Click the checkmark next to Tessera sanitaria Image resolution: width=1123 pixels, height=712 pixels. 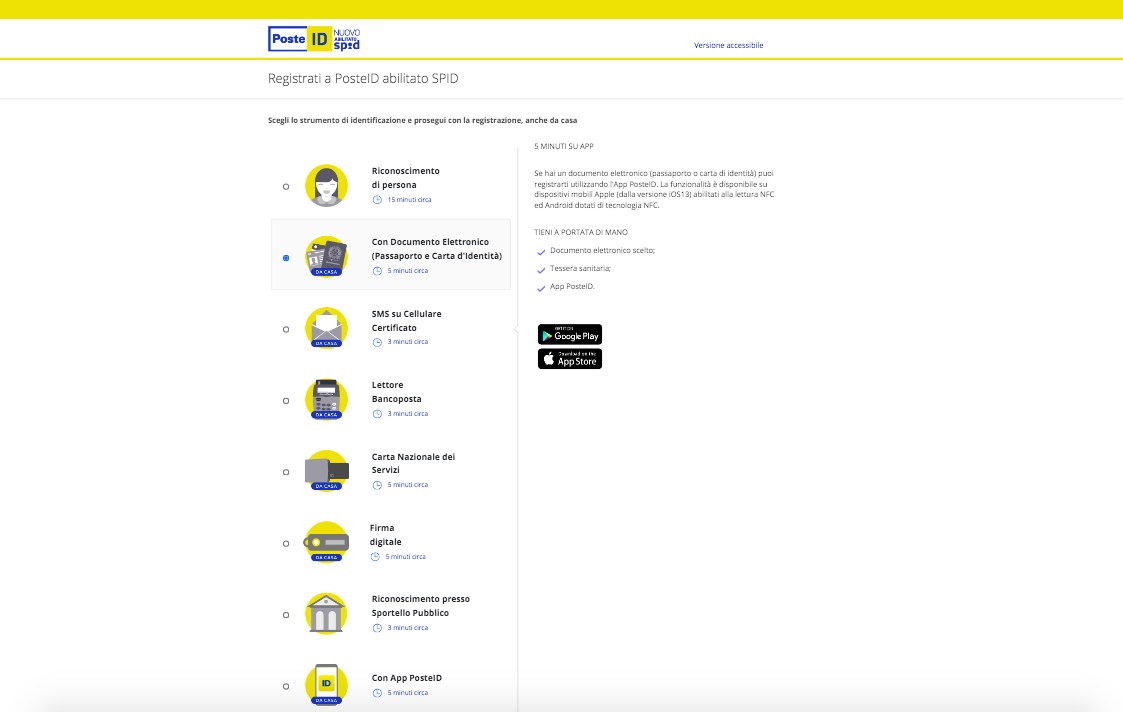[541, 270]
